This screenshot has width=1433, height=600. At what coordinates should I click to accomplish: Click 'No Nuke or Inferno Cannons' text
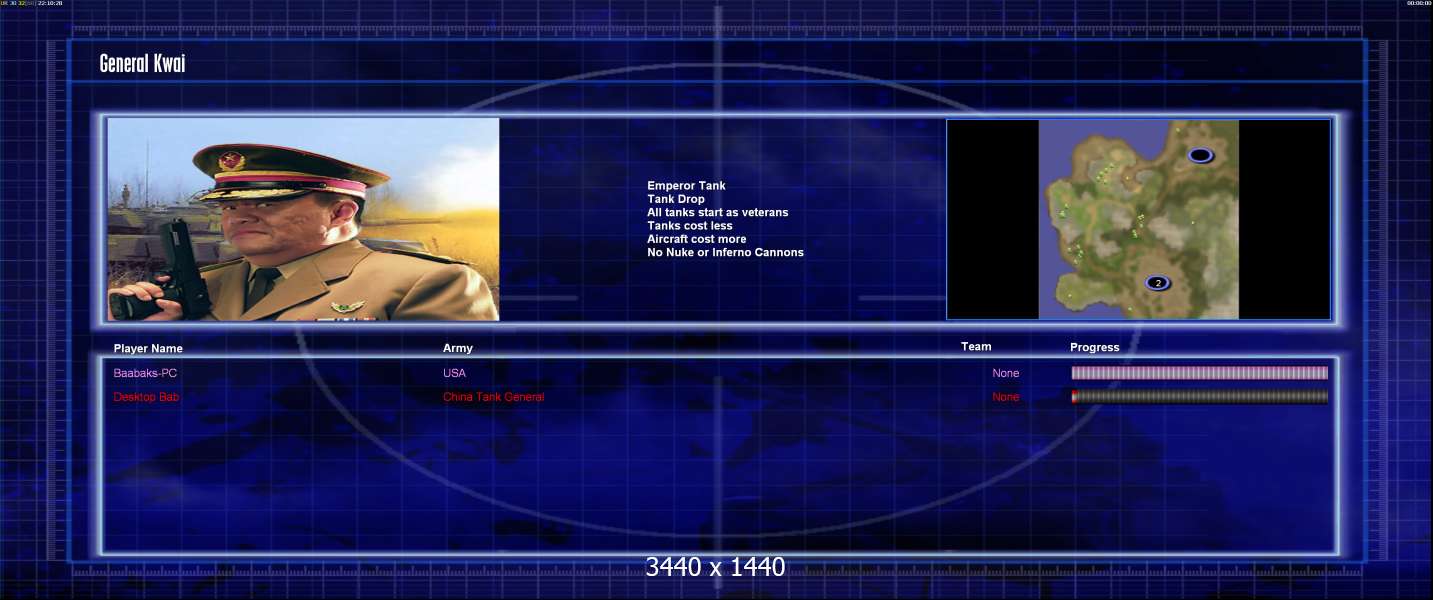[725, 252]
